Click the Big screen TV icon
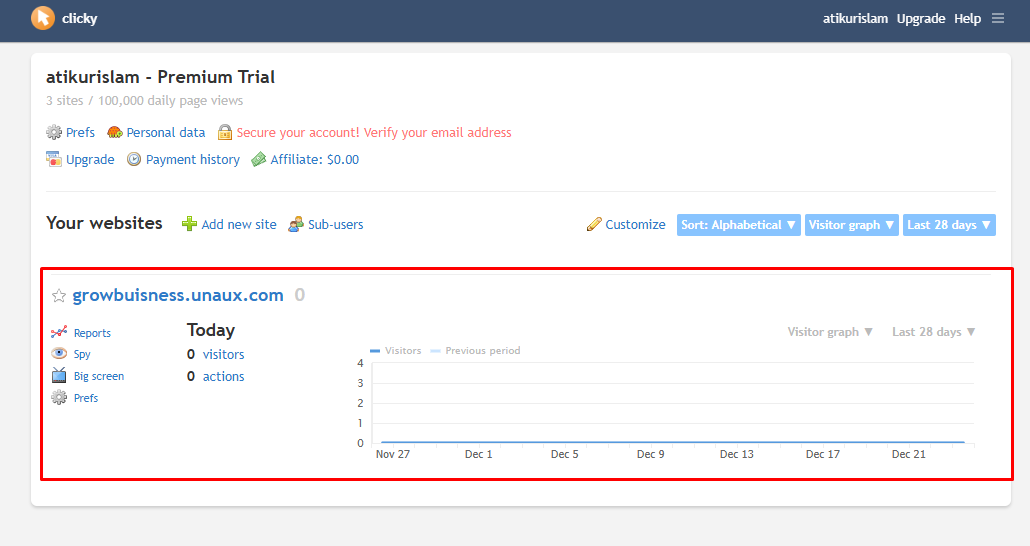This screenshot has height=546, width=1030. click(59, 375)
